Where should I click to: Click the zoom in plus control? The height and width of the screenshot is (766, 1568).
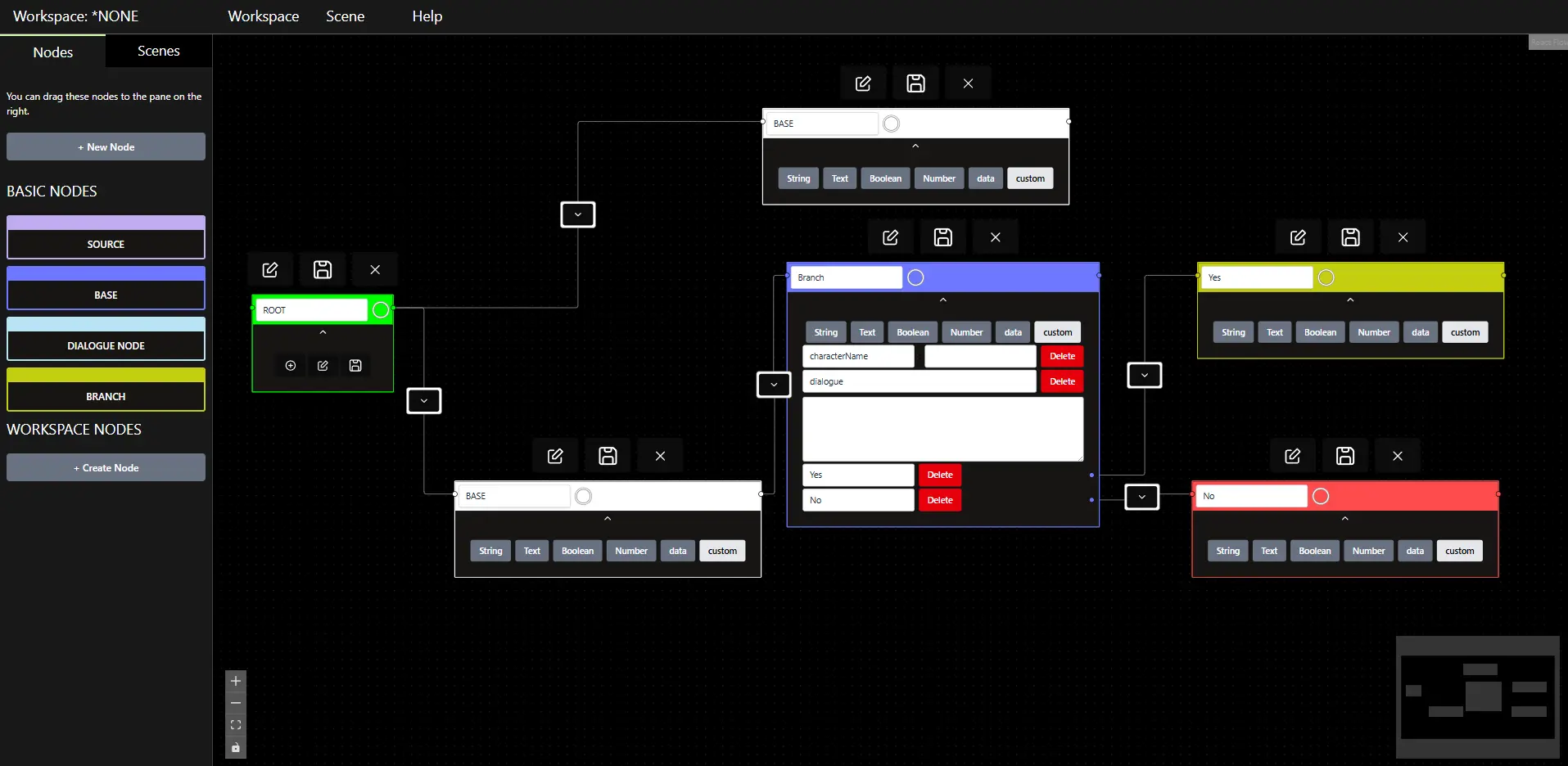point(236,681)
